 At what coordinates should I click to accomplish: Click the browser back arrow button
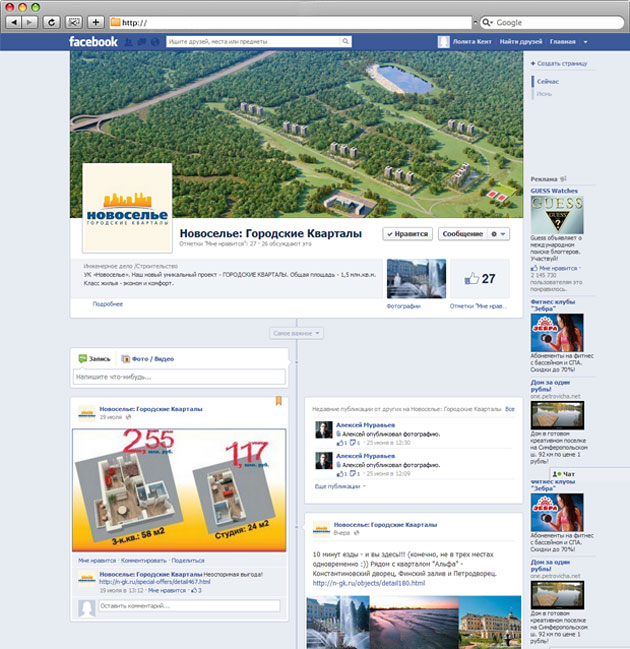point(14,22)
